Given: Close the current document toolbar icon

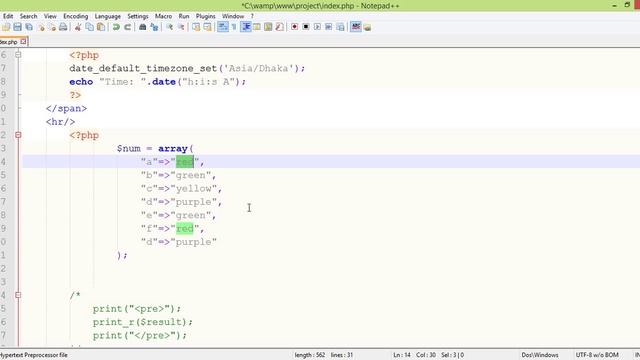Looking at the screenshot, I should coord(41,27).
